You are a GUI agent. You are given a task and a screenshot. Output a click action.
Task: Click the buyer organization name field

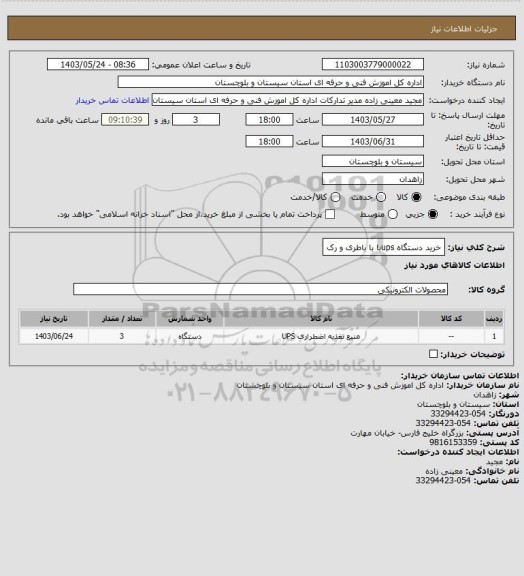[270, 82]
